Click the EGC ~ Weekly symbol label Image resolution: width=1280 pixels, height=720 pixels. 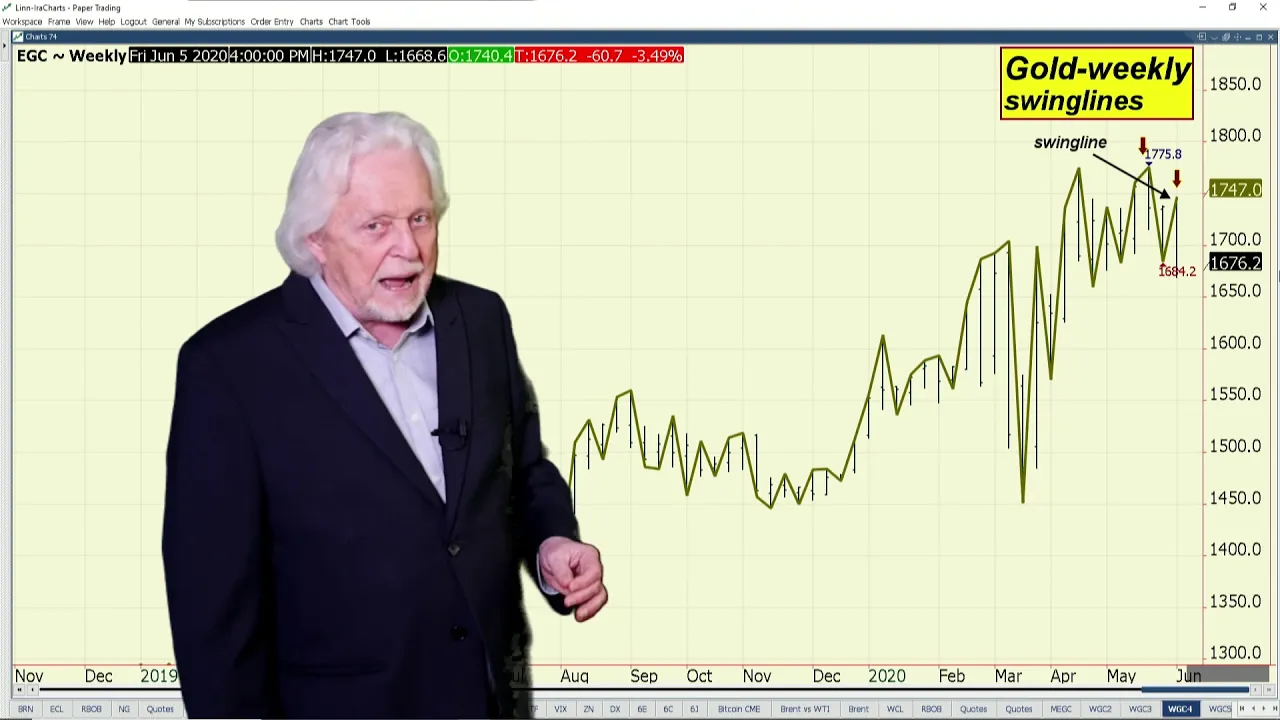pyautogui.click(x=71, y=56)
